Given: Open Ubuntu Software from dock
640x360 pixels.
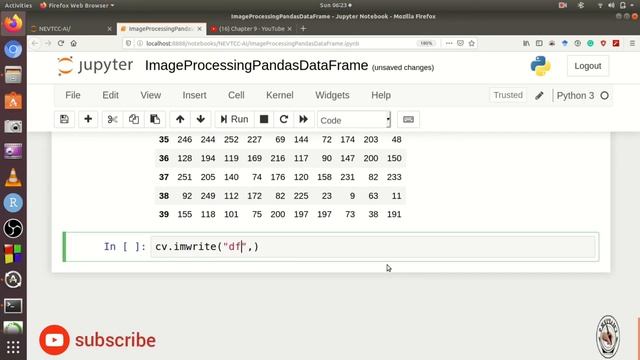Looking at the screenshot, I should (x=13, y=101).
